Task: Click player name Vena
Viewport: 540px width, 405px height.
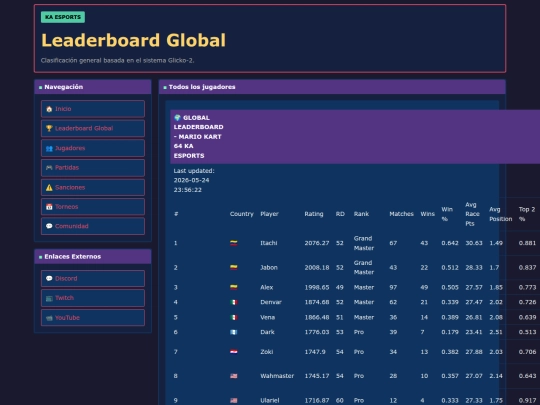Action: 267,317
